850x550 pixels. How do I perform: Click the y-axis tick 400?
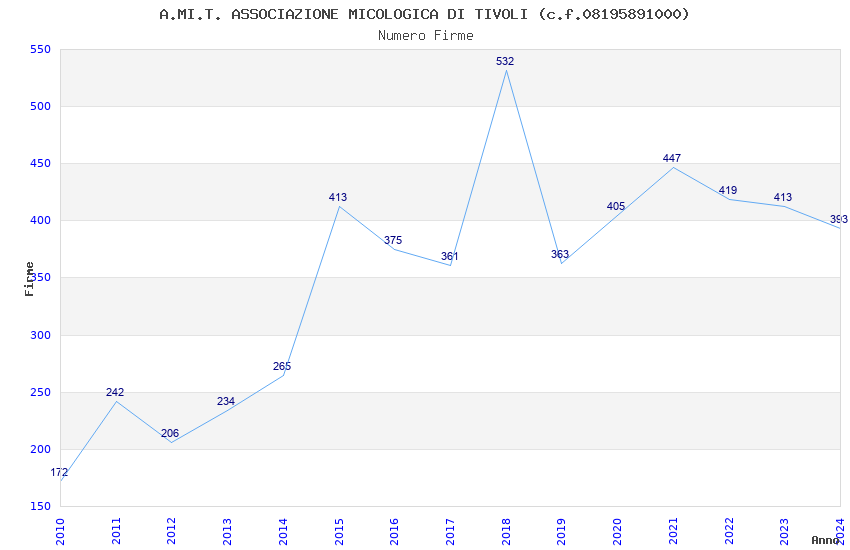click(x=40, y=221)
